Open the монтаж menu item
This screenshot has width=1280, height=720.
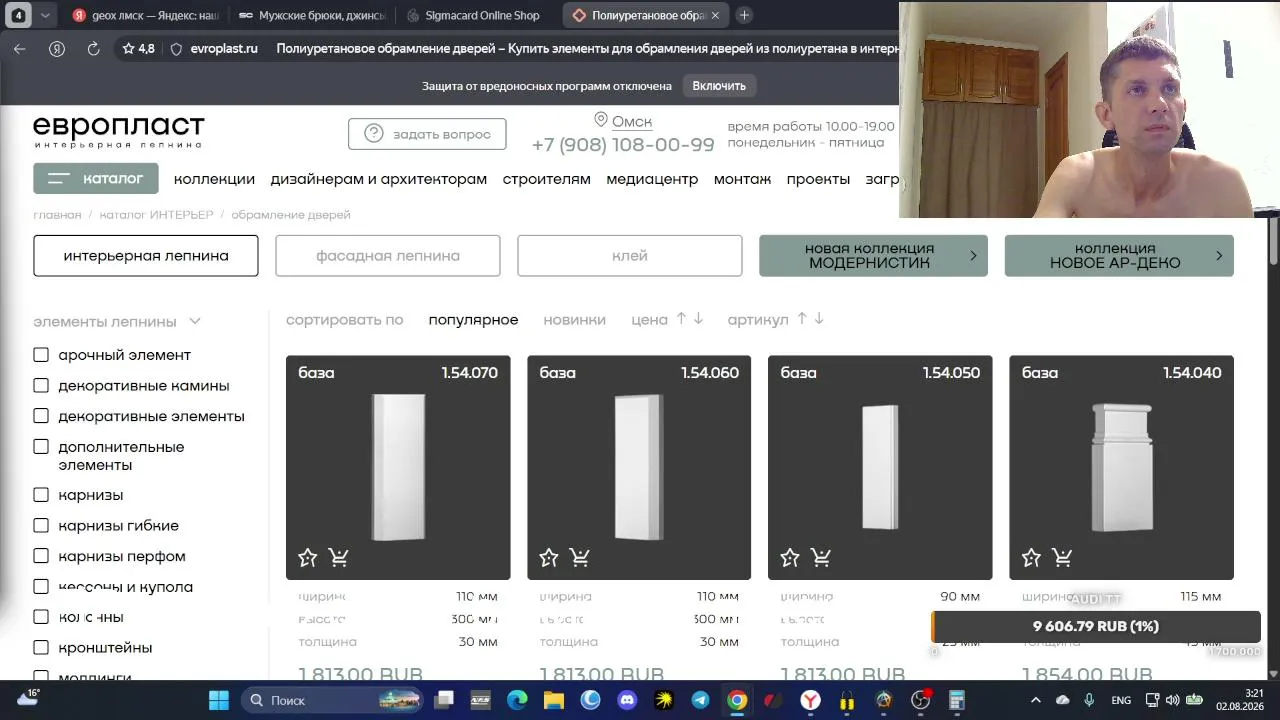[742, 179]
